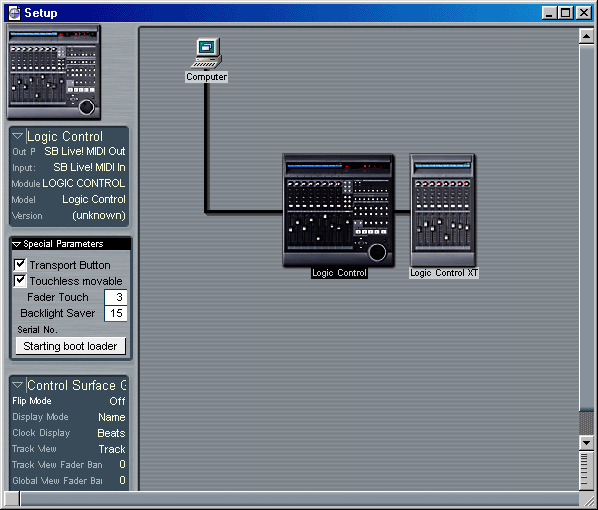598x510 pixels.
Task: Click the horizontal scrollbar track at bottom
Action: [x=299, y=499]
